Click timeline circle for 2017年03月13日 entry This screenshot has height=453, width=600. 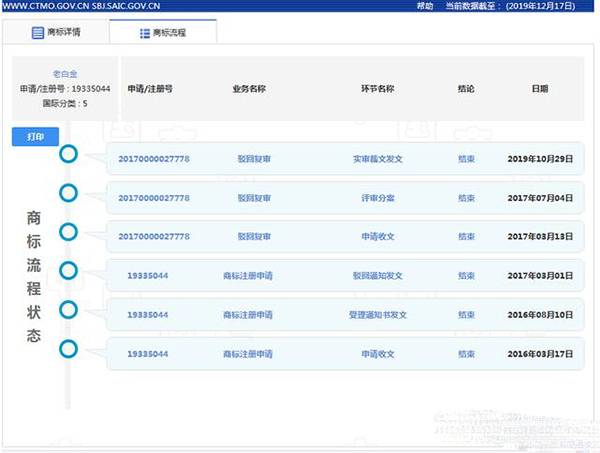point(68,232)
